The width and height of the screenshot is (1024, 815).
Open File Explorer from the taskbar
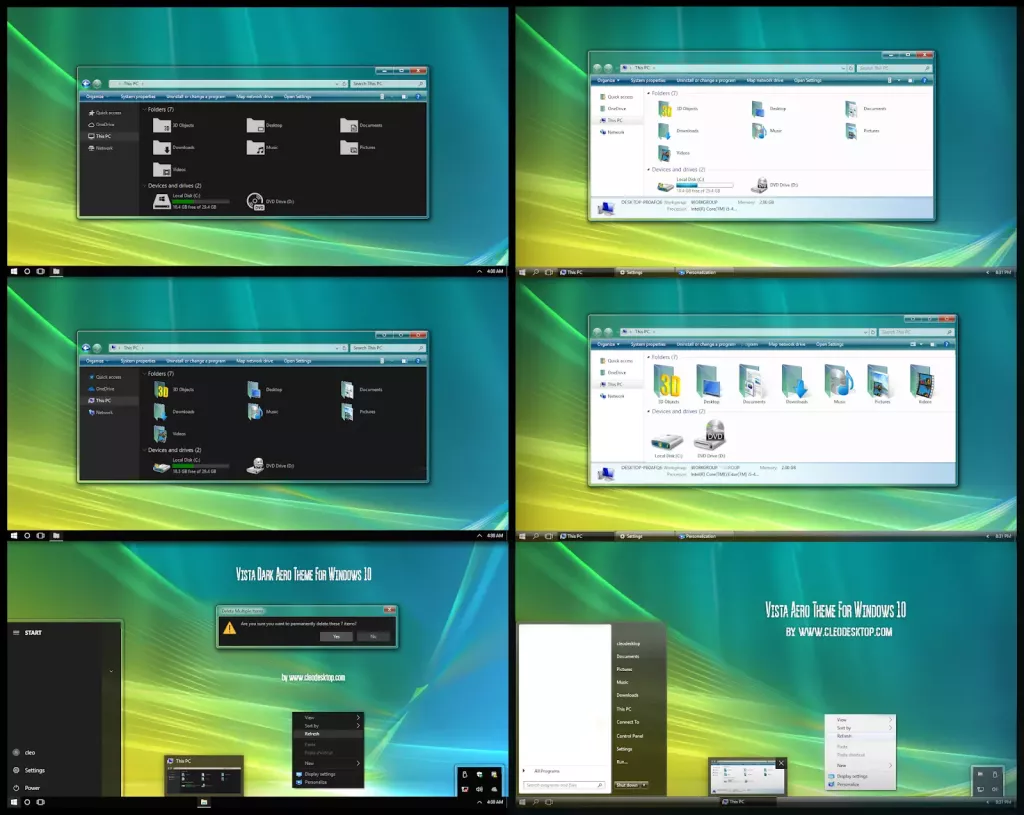tap(205, 804)
